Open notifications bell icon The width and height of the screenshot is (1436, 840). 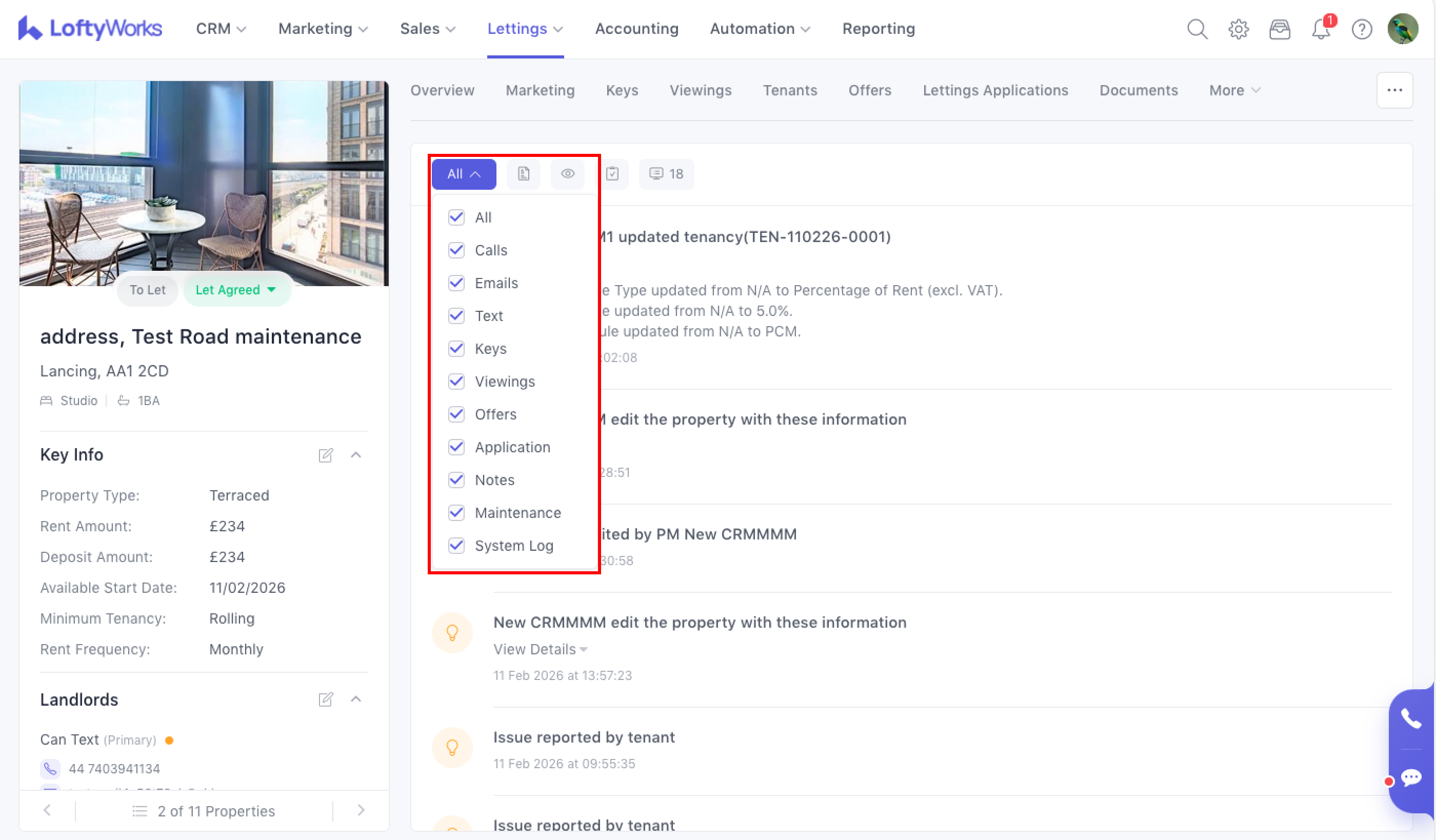1320,29
